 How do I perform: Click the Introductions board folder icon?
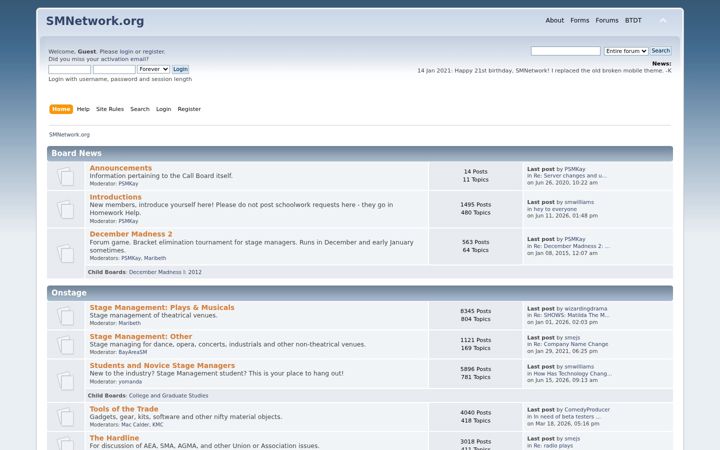point(66,209)
